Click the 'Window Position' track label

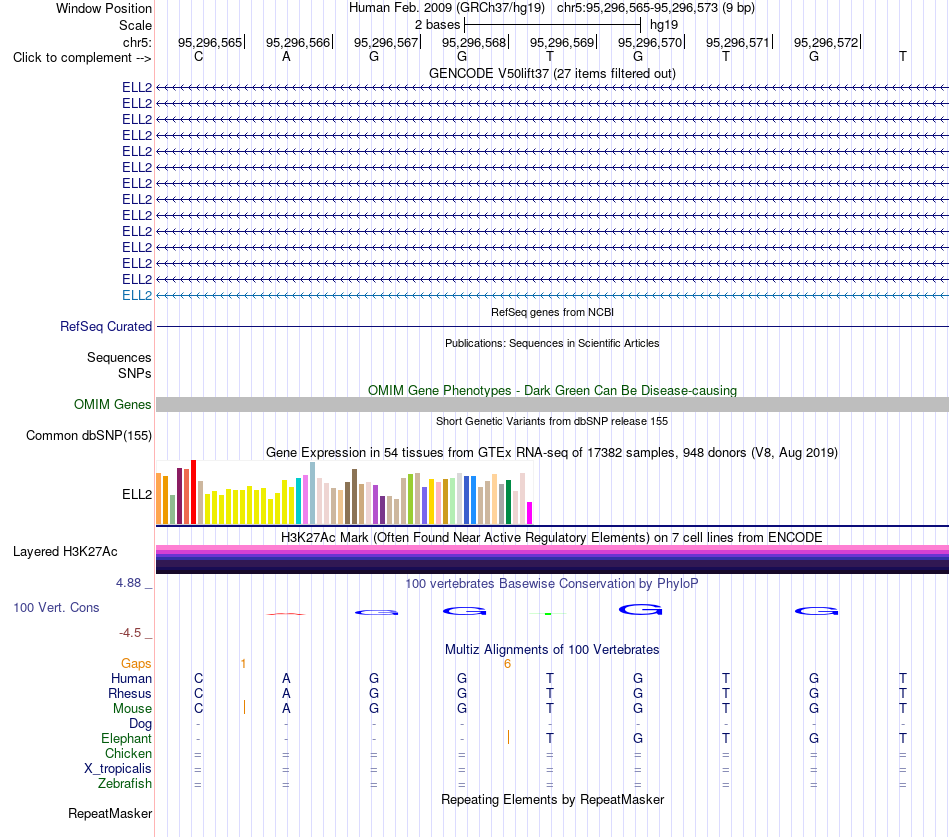[x=104, y=8]
